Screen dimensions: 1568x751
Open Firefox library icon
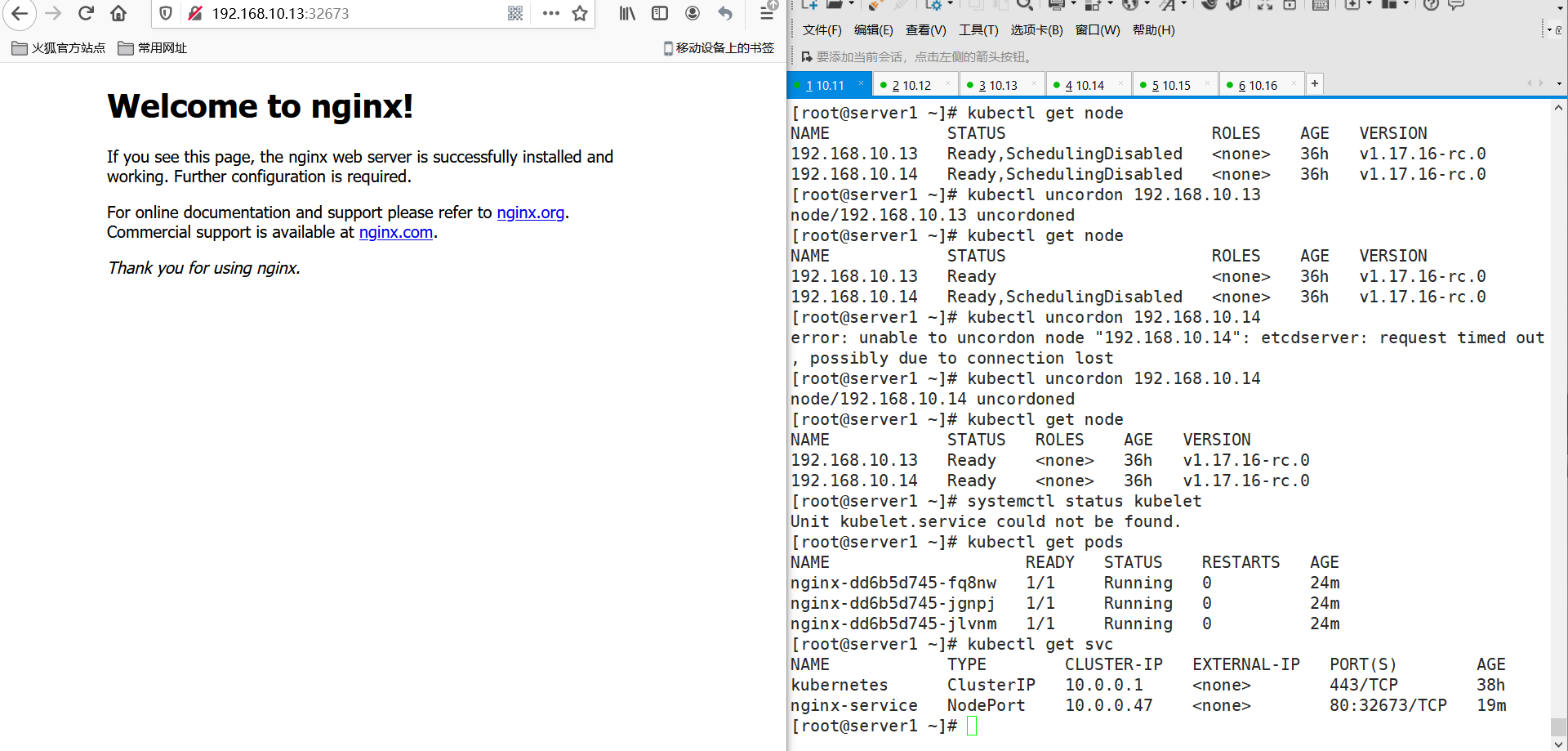point(627,13)
